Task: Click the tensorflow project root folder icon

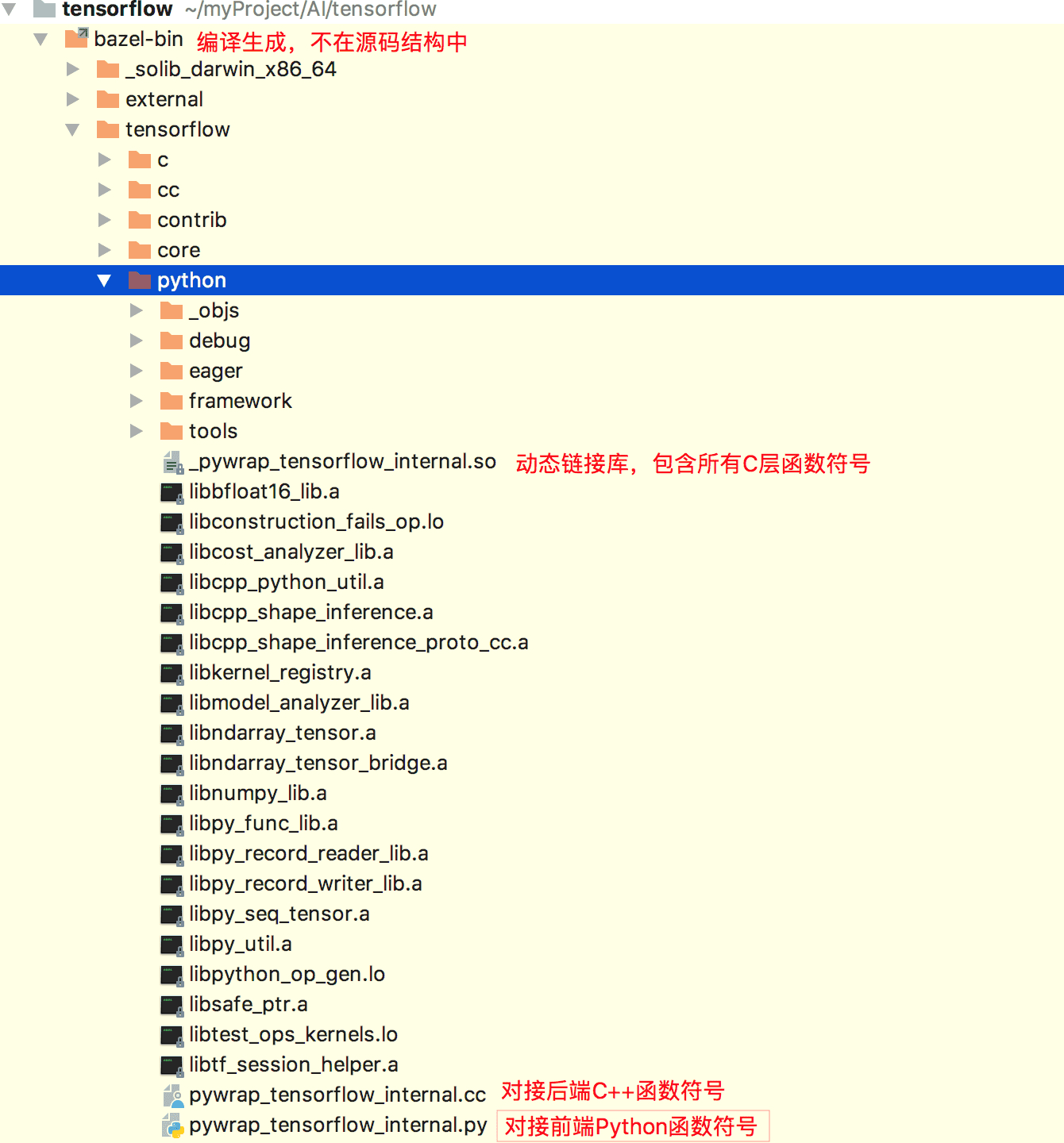Action: coord(44,9)
